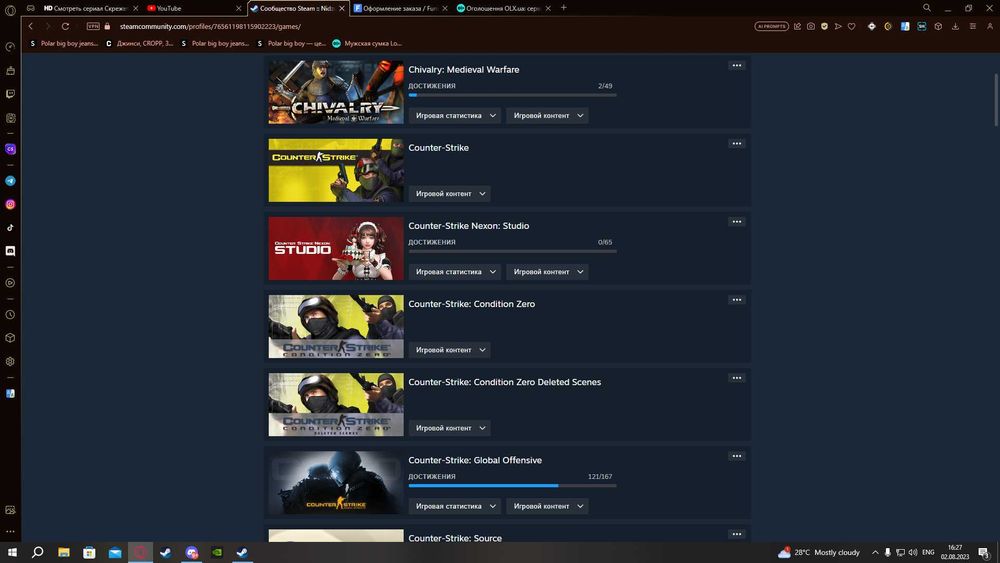Click the page vertical scrollbar
Screen dimensions: 1000x563
coord(996,99)
